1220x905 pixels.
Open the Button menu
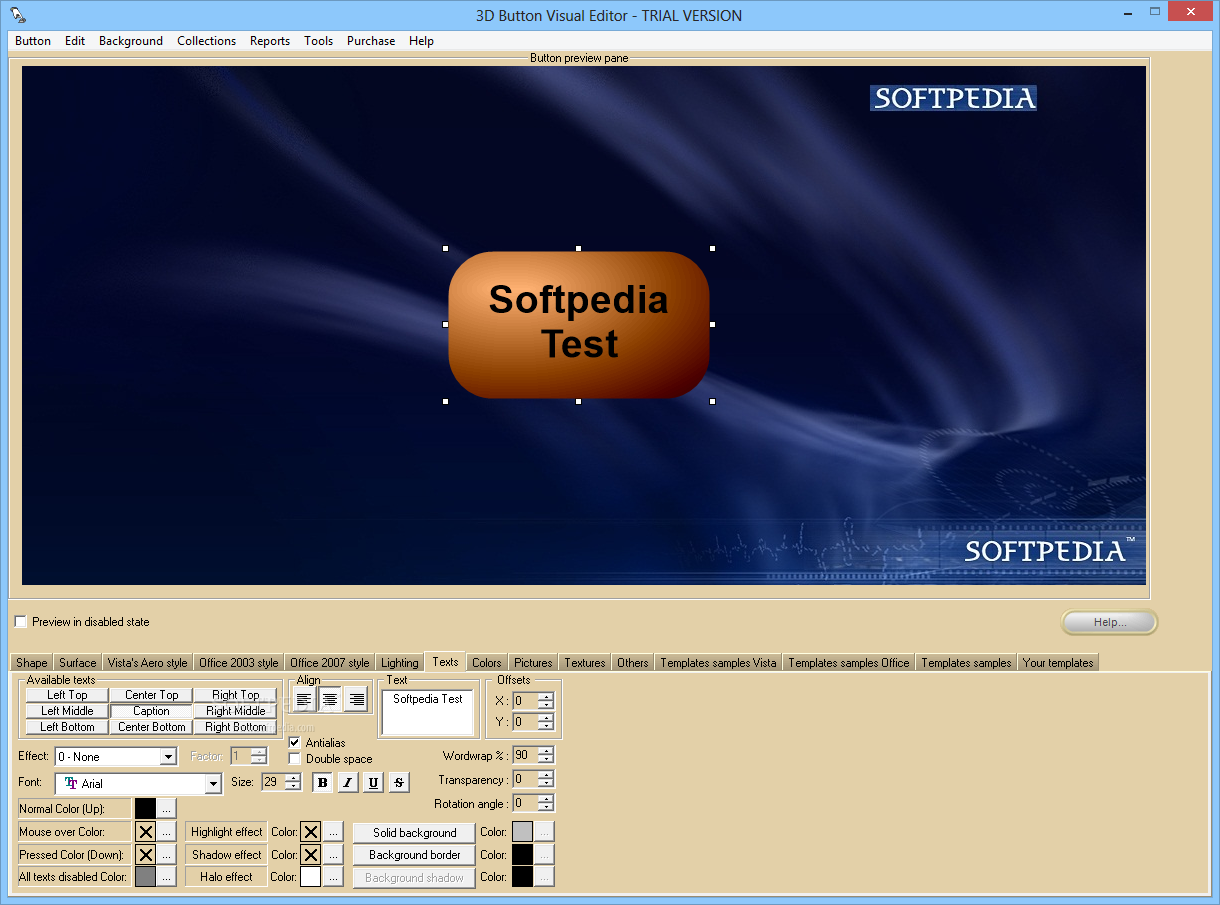[x=33, y=41]
